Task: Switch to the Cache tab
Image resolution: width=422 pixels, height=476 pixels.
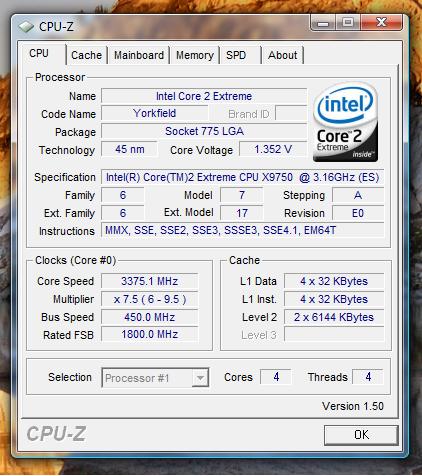Action: tap(87, 55)
